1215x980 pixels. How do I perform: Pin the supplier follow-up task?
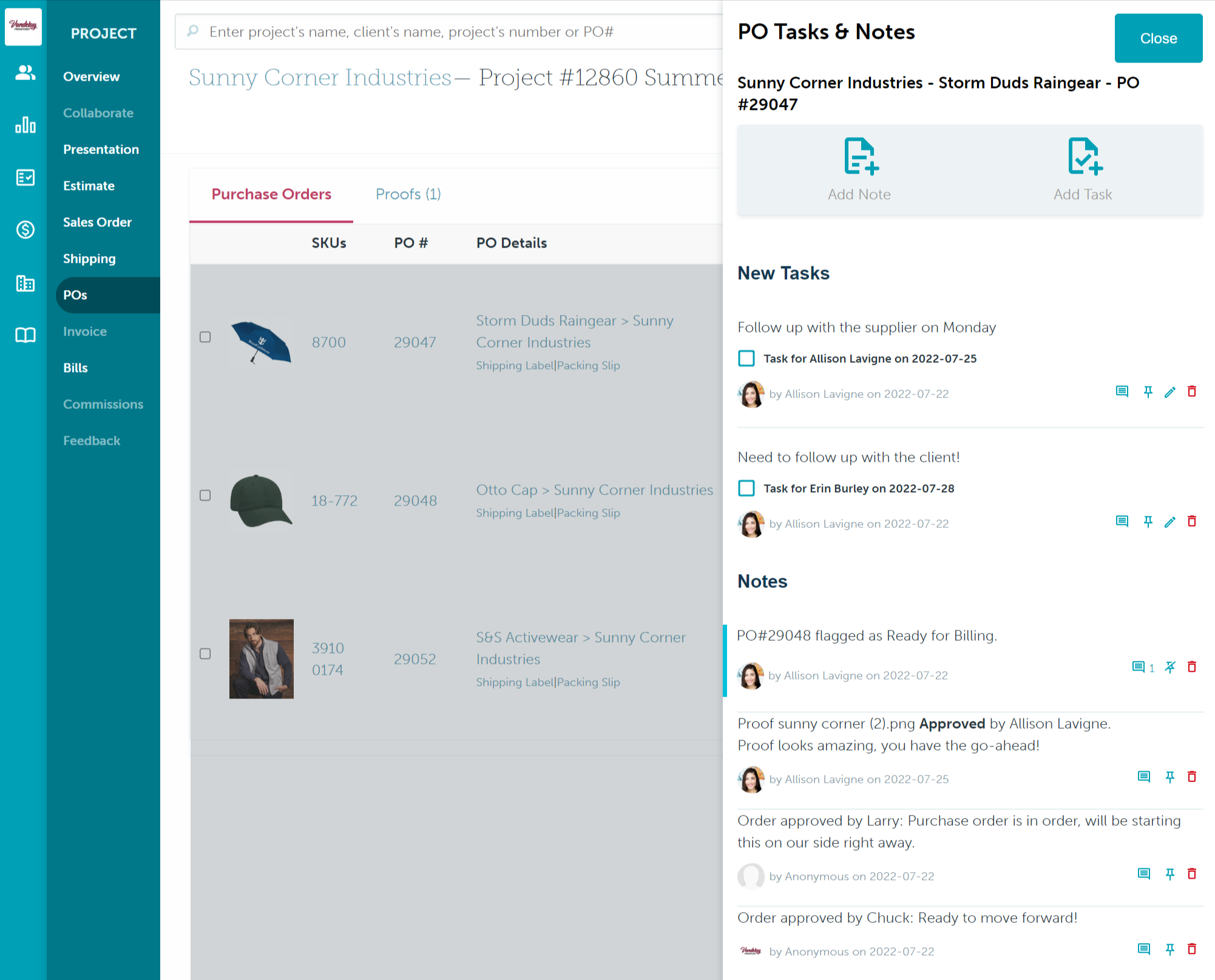pos(1148,392)
